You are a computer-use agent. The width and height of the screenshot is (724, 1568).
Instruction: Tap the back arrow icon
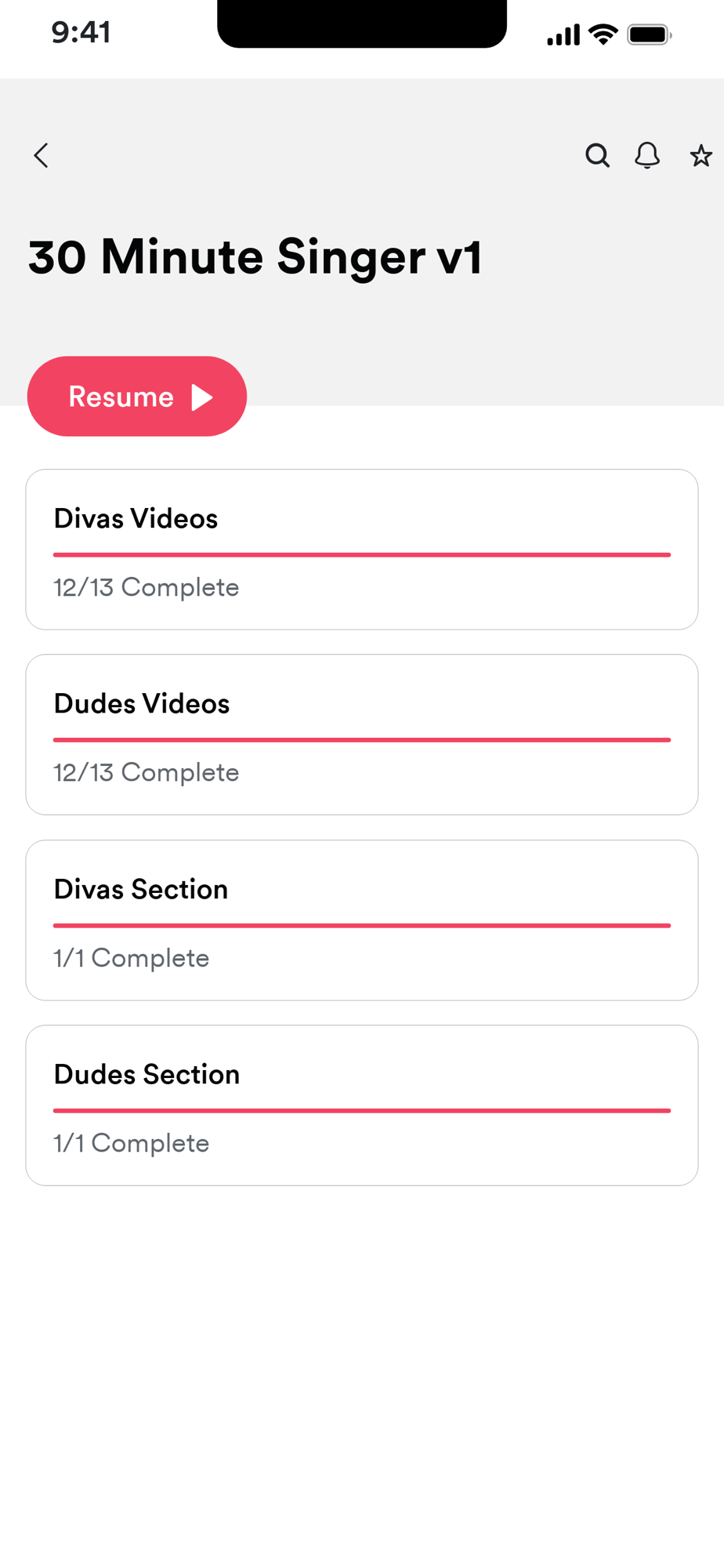point(42,155)
